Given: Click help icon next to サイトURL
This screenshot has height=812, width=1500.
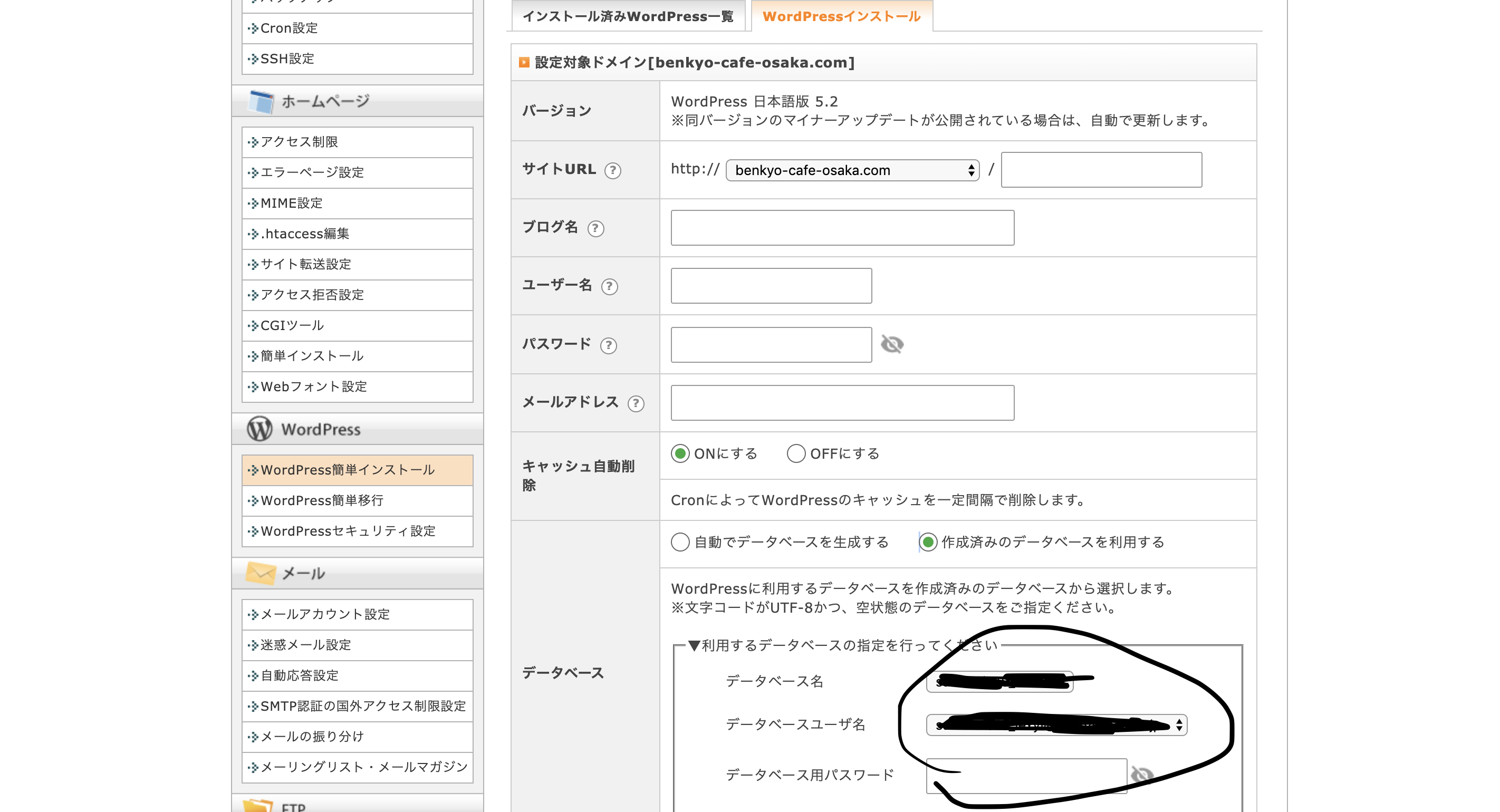Looking at the screenshot, I should 612,170.
